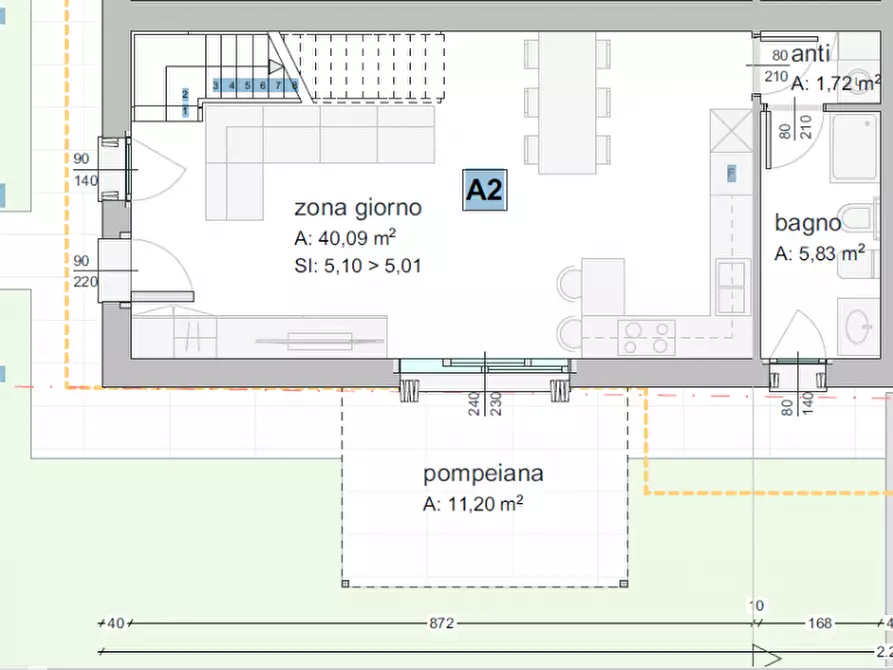Click the shower tray in the bathroom
Image resolution: width=893 pixels, height=670 pixels.
click(x=855, y=148)
